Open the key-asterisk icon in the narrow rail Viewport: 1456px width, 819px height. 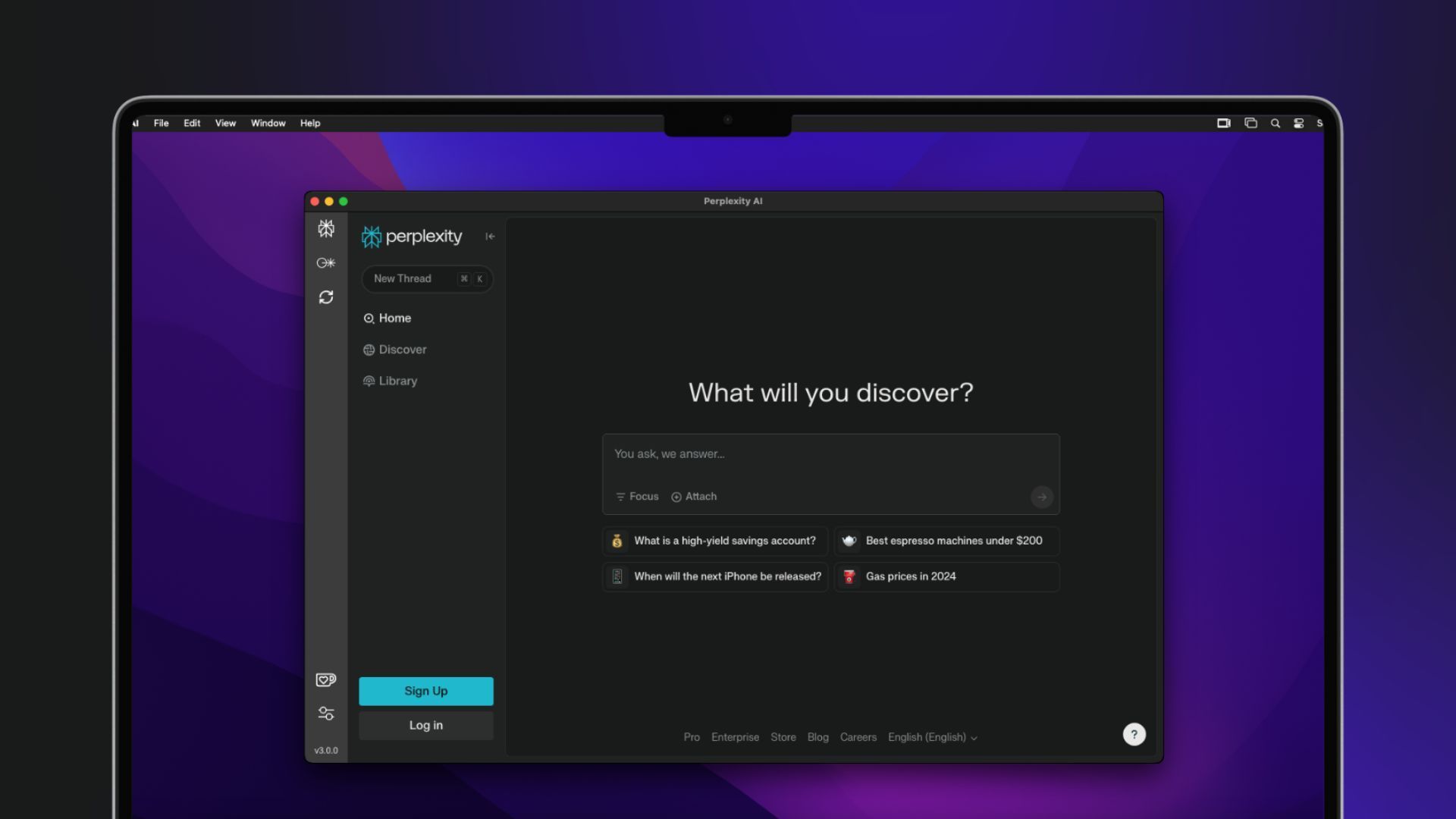[x=326, y=263]
